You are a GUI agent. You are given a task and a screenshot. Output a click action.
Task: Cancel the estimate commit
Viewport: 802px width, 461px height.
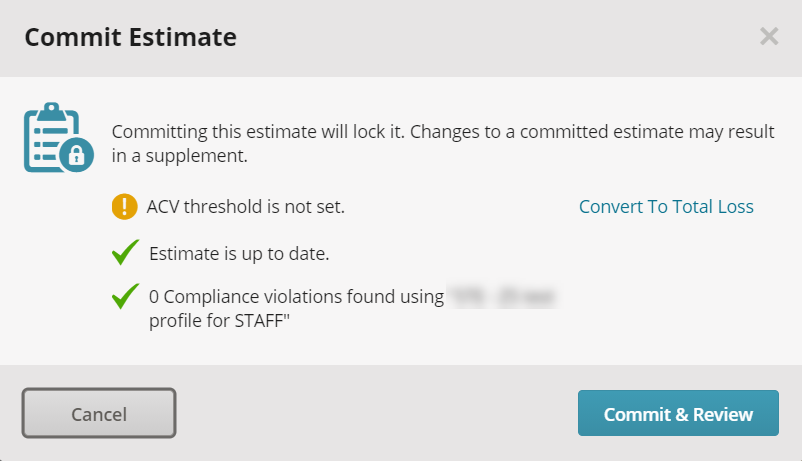(99, 413)
